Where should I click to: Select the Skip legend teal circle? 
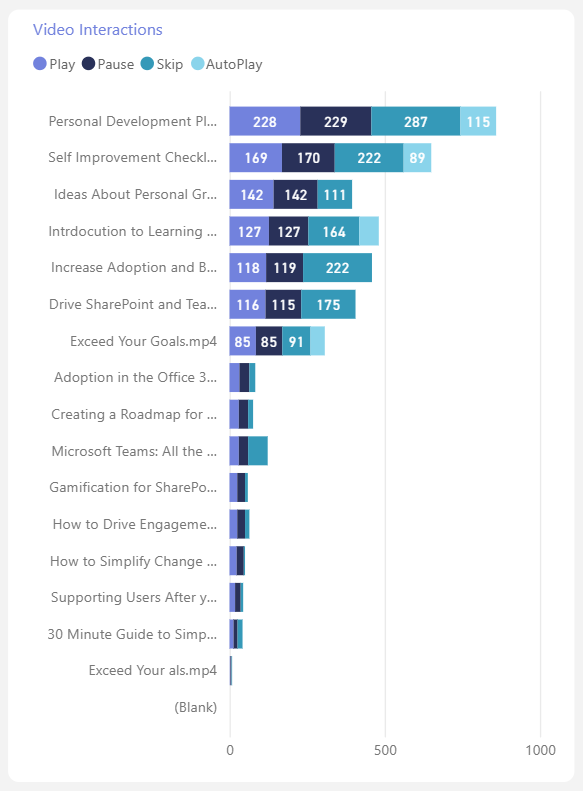pyautogui.click(x=147, y=64)
